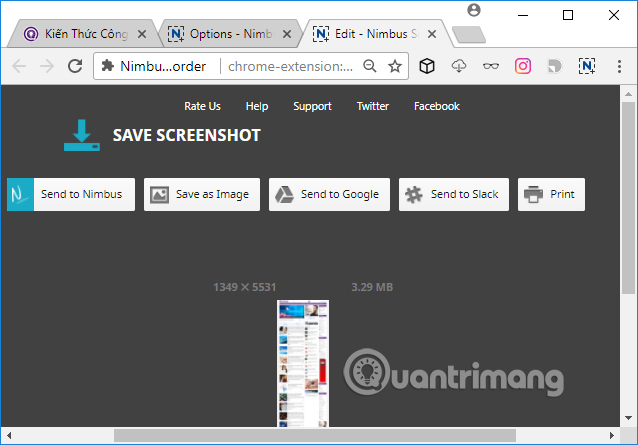Click Send to Google button
This screenshot has height=445, width=638.
[x=329, y=194]
